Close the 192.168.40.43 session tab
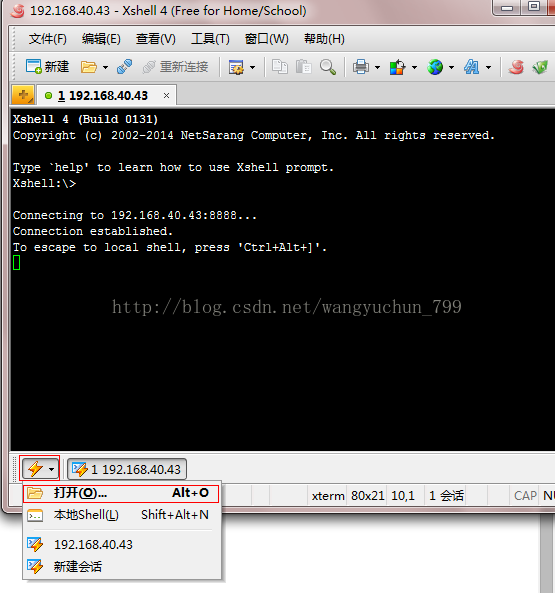This screenshot has width=555, height=593. pyautogui.click(x=166, y=96)
